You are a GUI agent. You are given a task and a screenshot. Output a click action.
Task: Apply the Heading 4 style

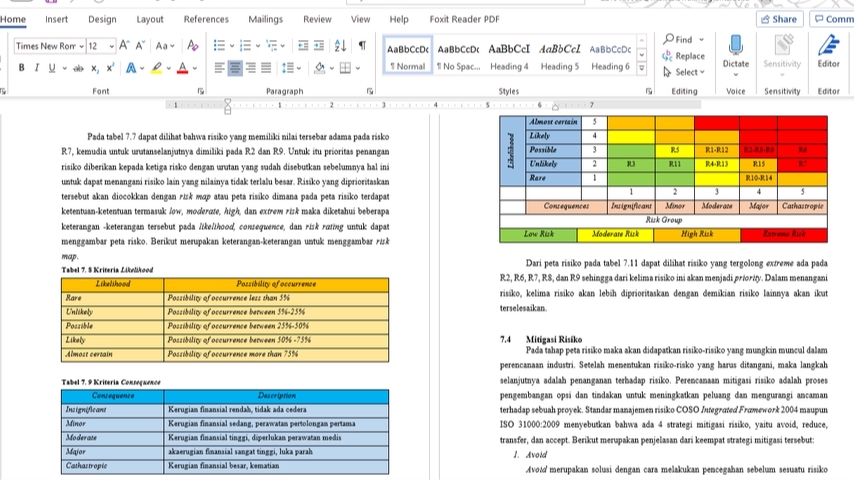pos(509,56)
